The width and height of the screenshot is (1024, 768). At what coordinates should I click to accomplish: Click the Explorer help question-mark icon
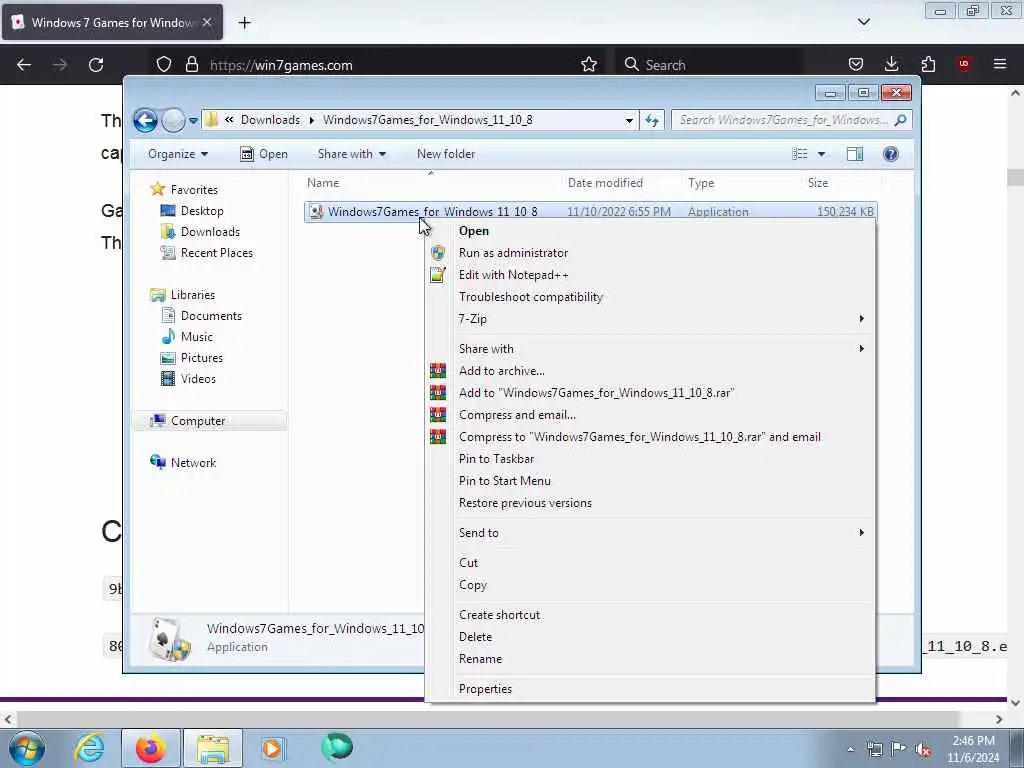[890, 154]
